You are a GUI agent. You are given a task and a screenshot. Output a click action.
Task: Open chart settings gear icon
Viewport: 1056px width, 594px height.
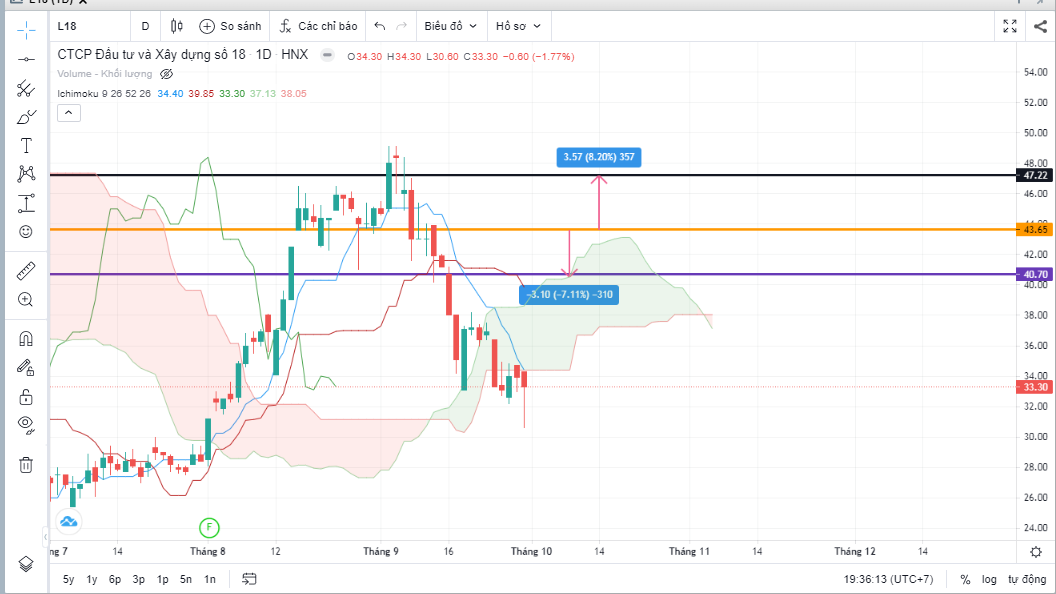1036,552
